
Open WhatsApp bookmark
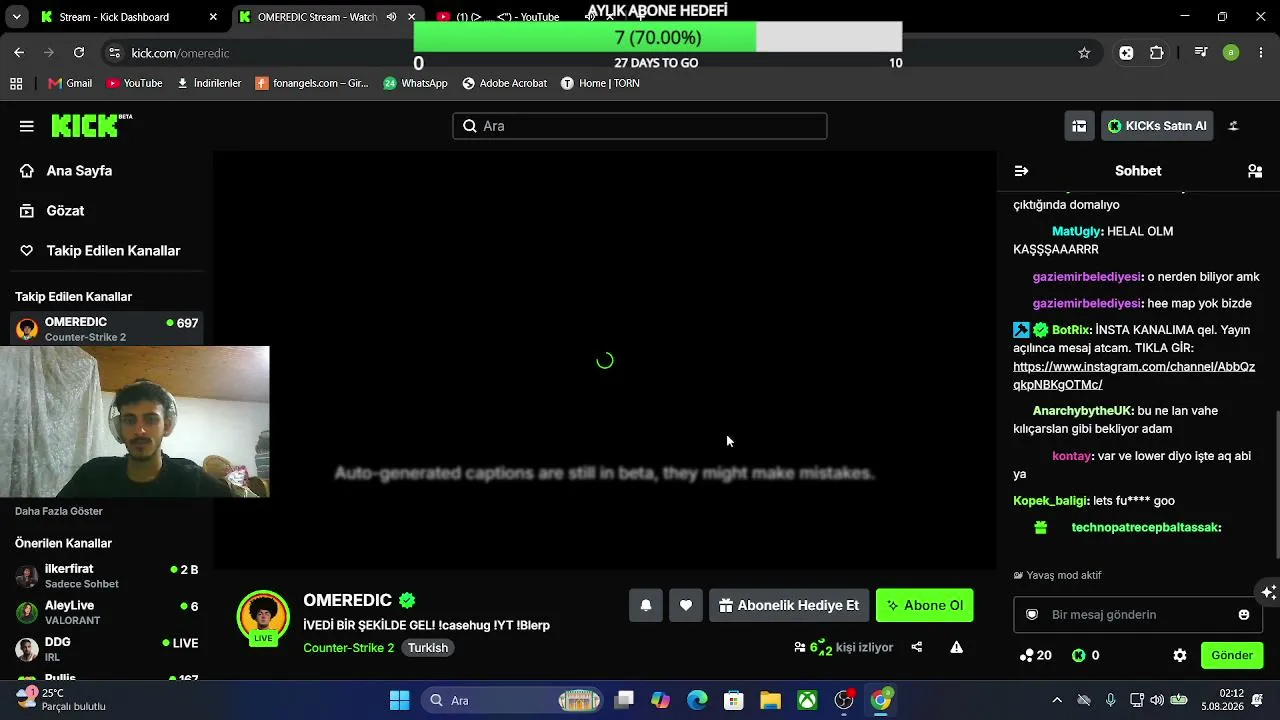click(x=415, y=83)
